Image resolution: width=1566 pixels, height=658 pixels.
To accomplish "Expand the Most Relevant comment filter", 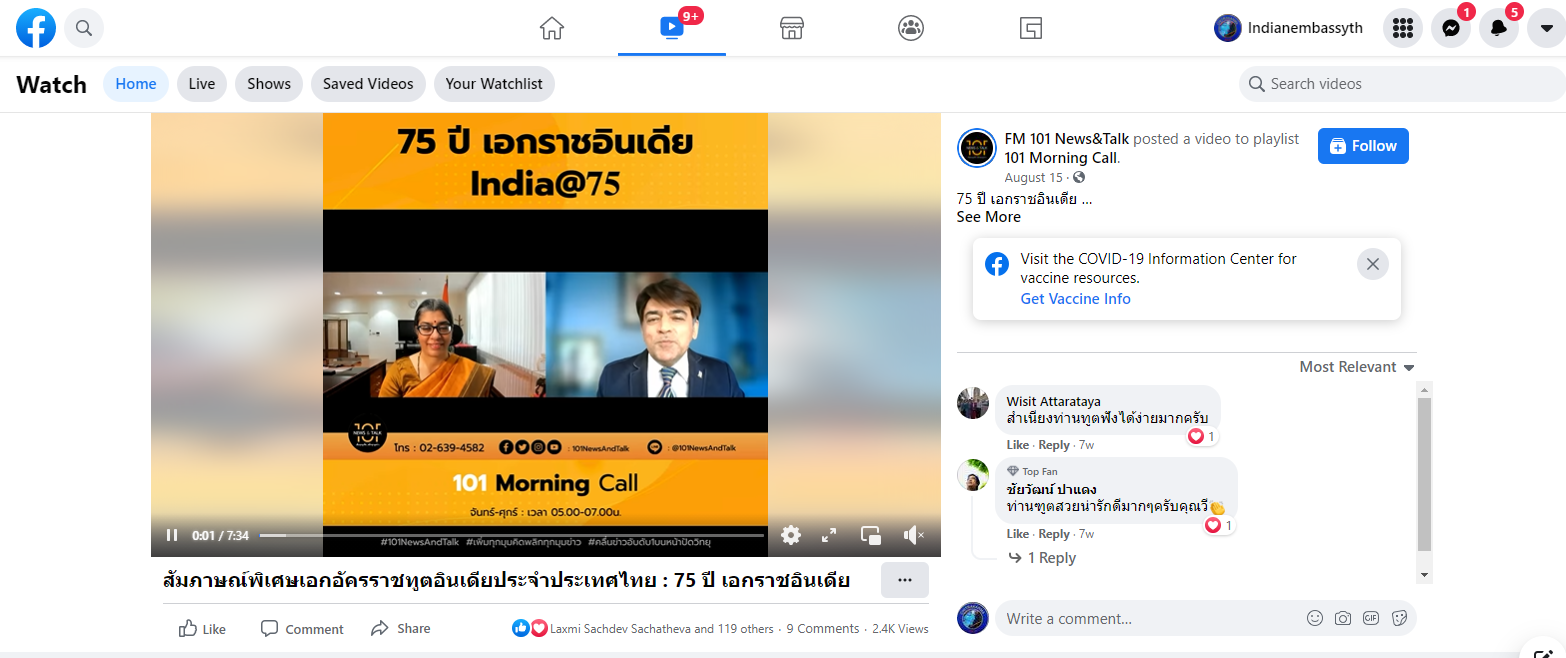I will coord(1357,367).
